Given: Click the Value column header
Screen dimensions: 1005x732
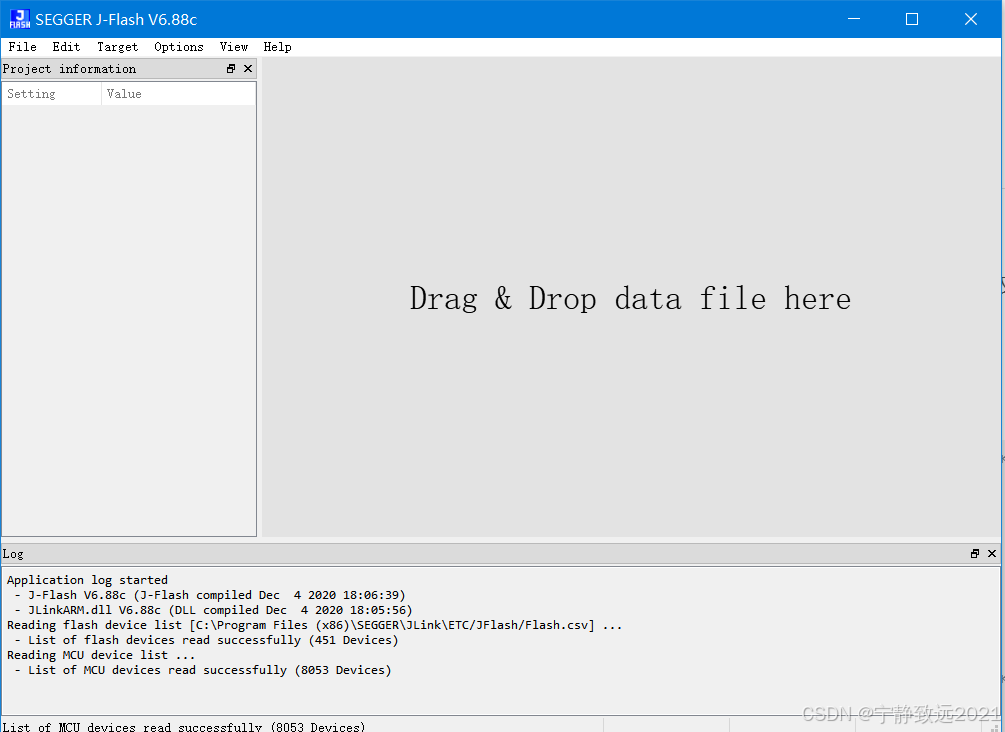Looking at the screenshot, I should (178, 94).
